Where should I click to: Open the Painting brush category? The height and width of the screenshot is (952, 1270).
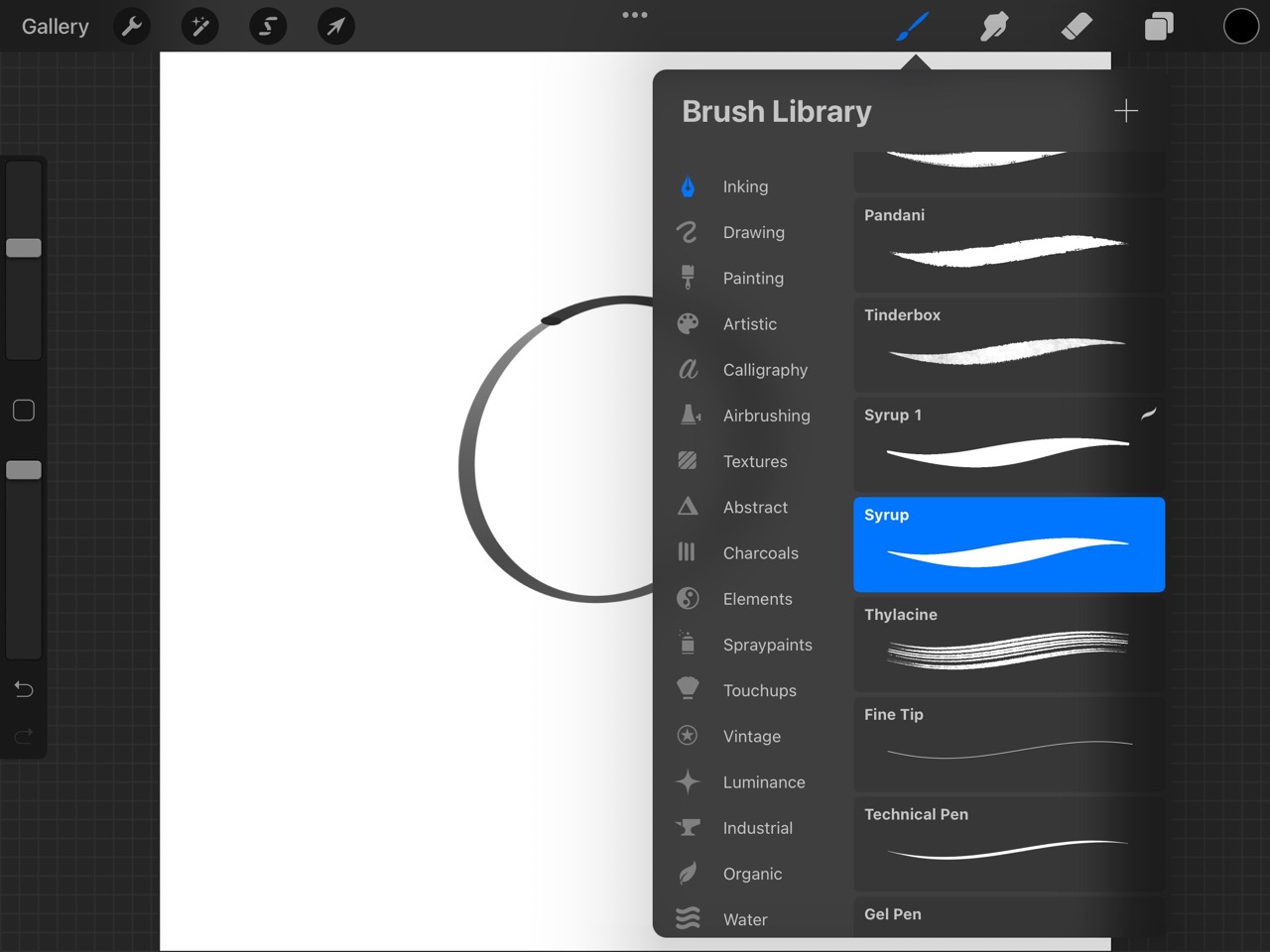tap(753, 278)
